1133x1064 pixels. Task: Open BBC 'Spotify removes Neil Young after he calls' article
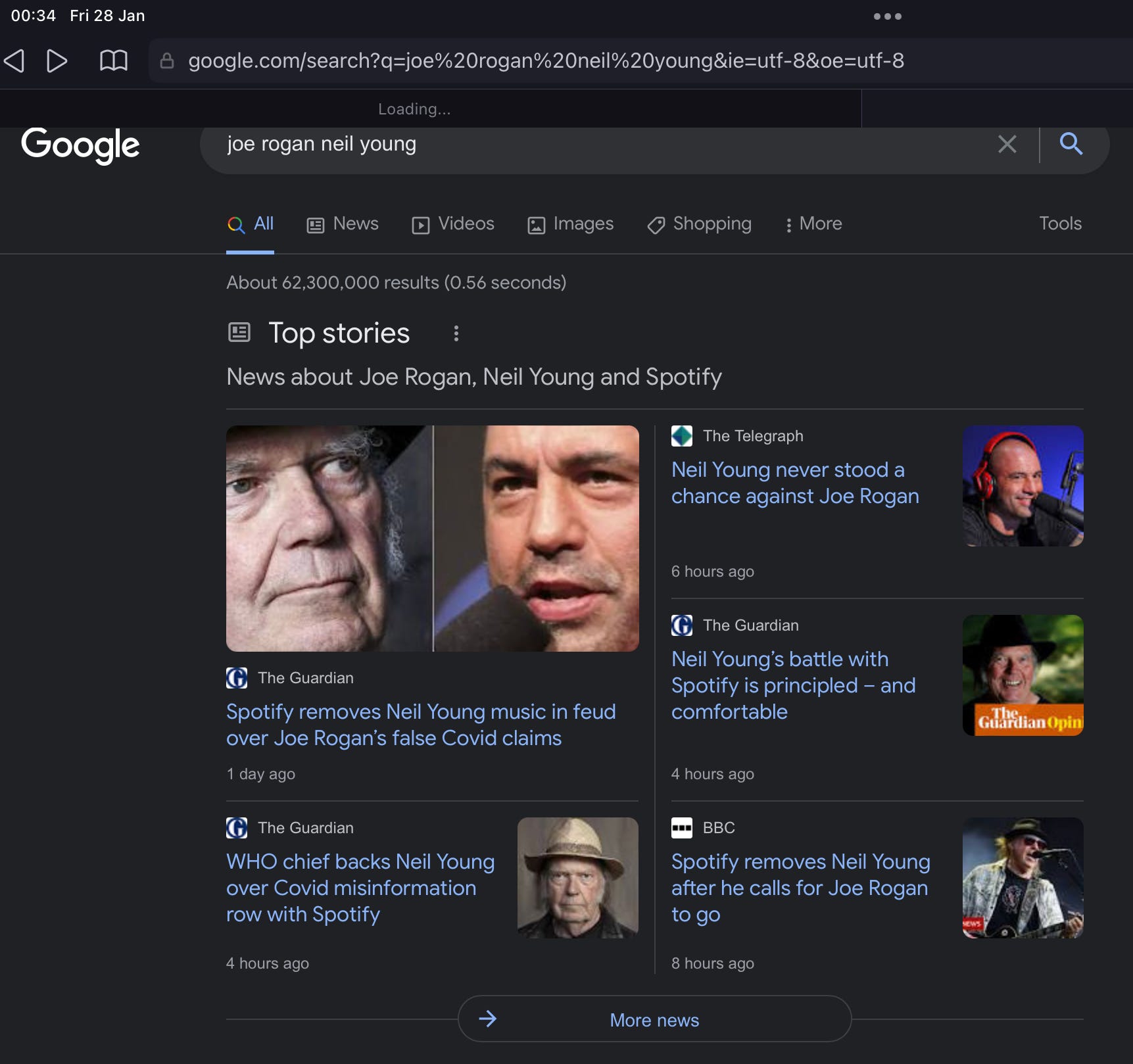tap(801, 888)
